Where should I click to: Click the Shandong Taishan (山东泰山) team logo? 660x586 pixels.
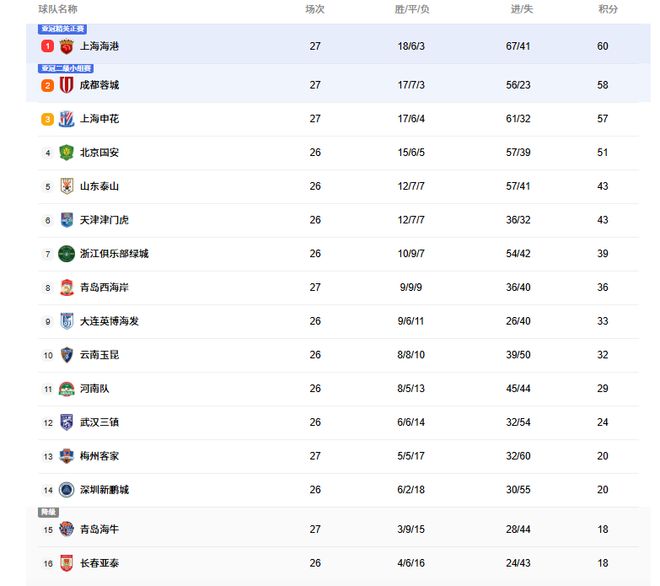tap(66, 186)
